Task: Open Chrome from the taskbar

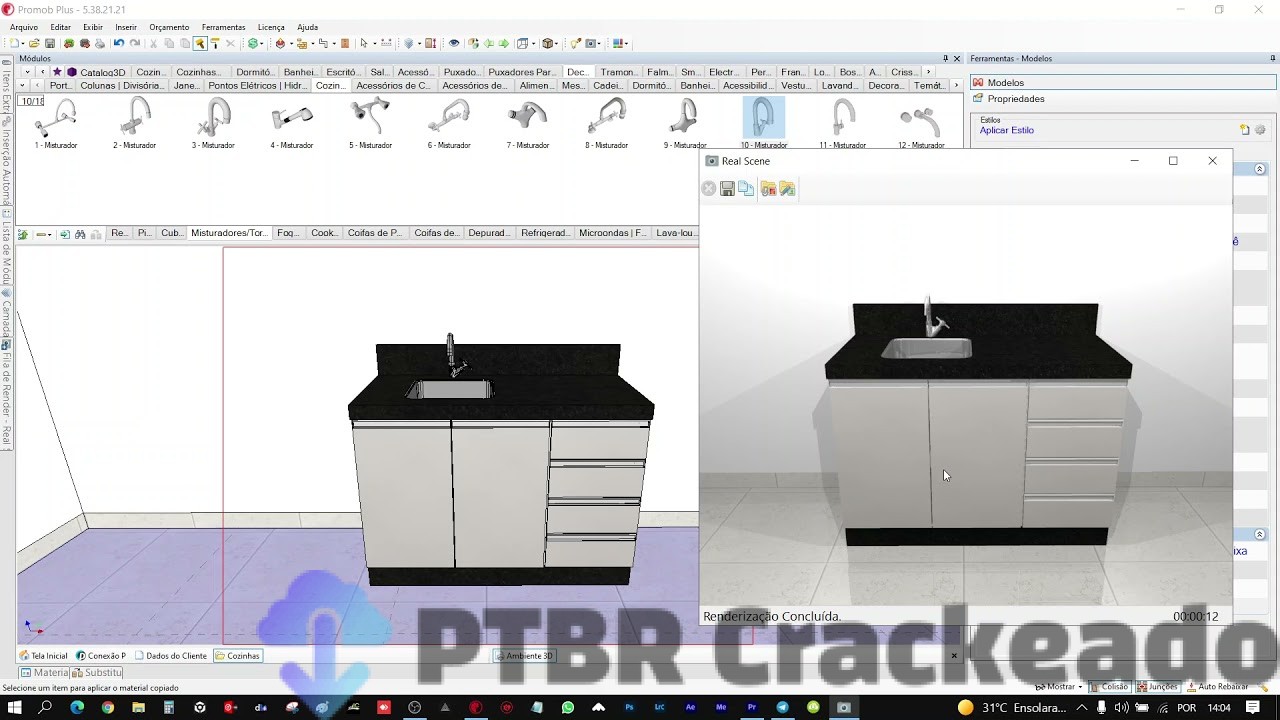Action: coord(107,707)
